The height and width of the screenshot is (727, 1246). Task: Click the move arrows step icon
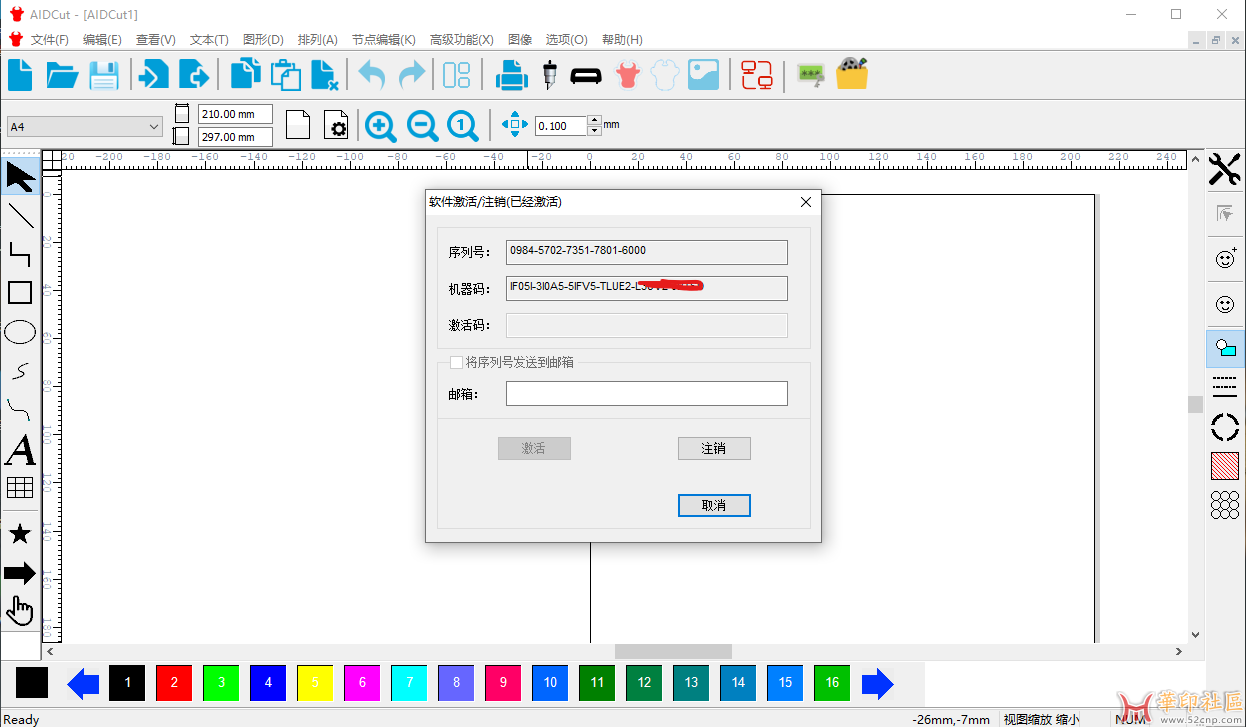tap(514, 125)
